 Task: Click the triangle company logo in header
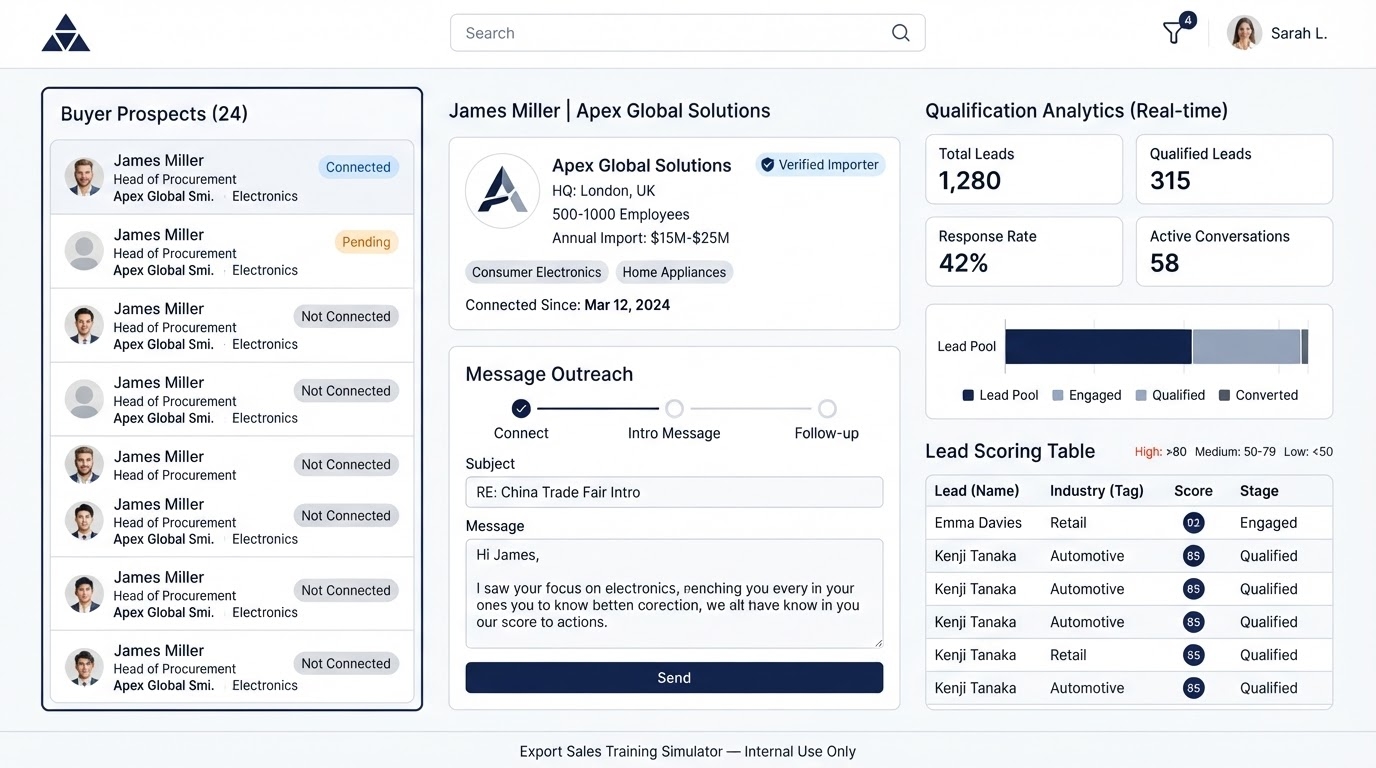pyautogui.click(x=66, y=33)
